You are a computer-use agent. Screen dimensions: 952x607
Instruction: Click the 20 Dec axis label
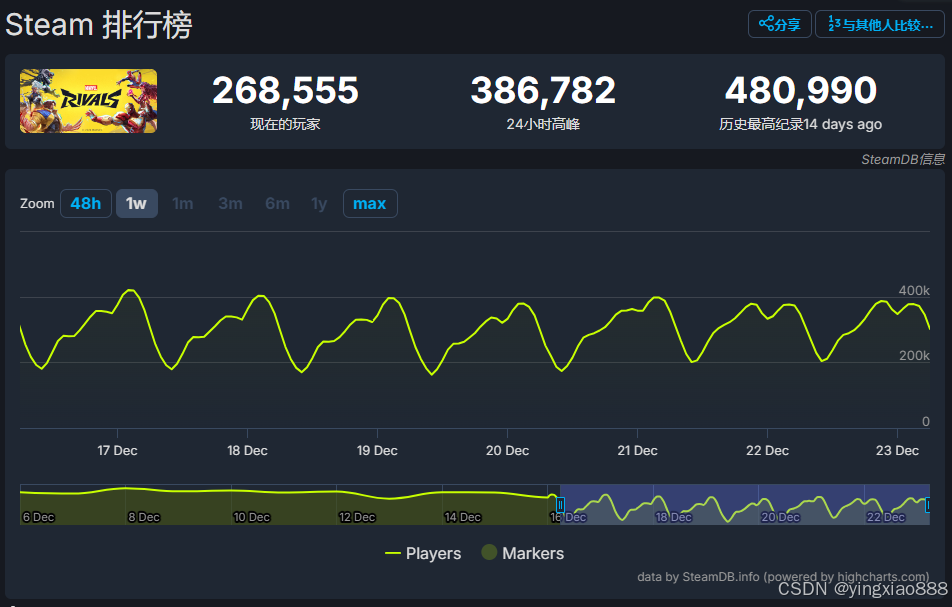pos(508,450)
